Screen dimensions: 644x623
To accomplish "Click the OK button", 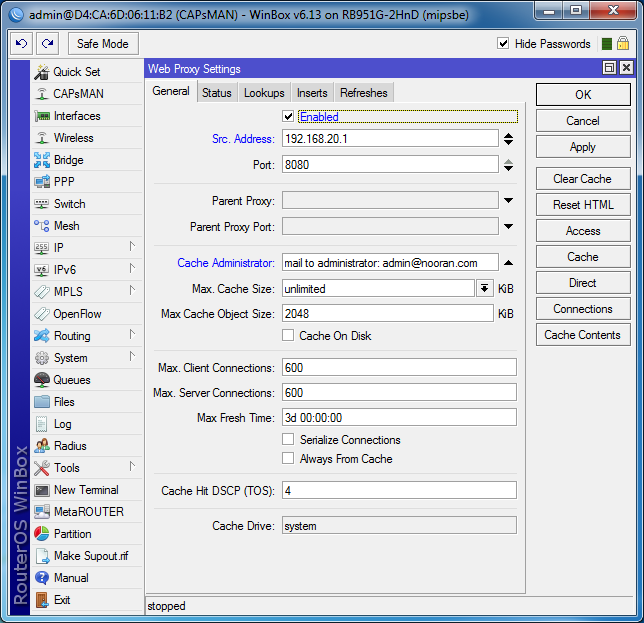I will tap(583, 95).
